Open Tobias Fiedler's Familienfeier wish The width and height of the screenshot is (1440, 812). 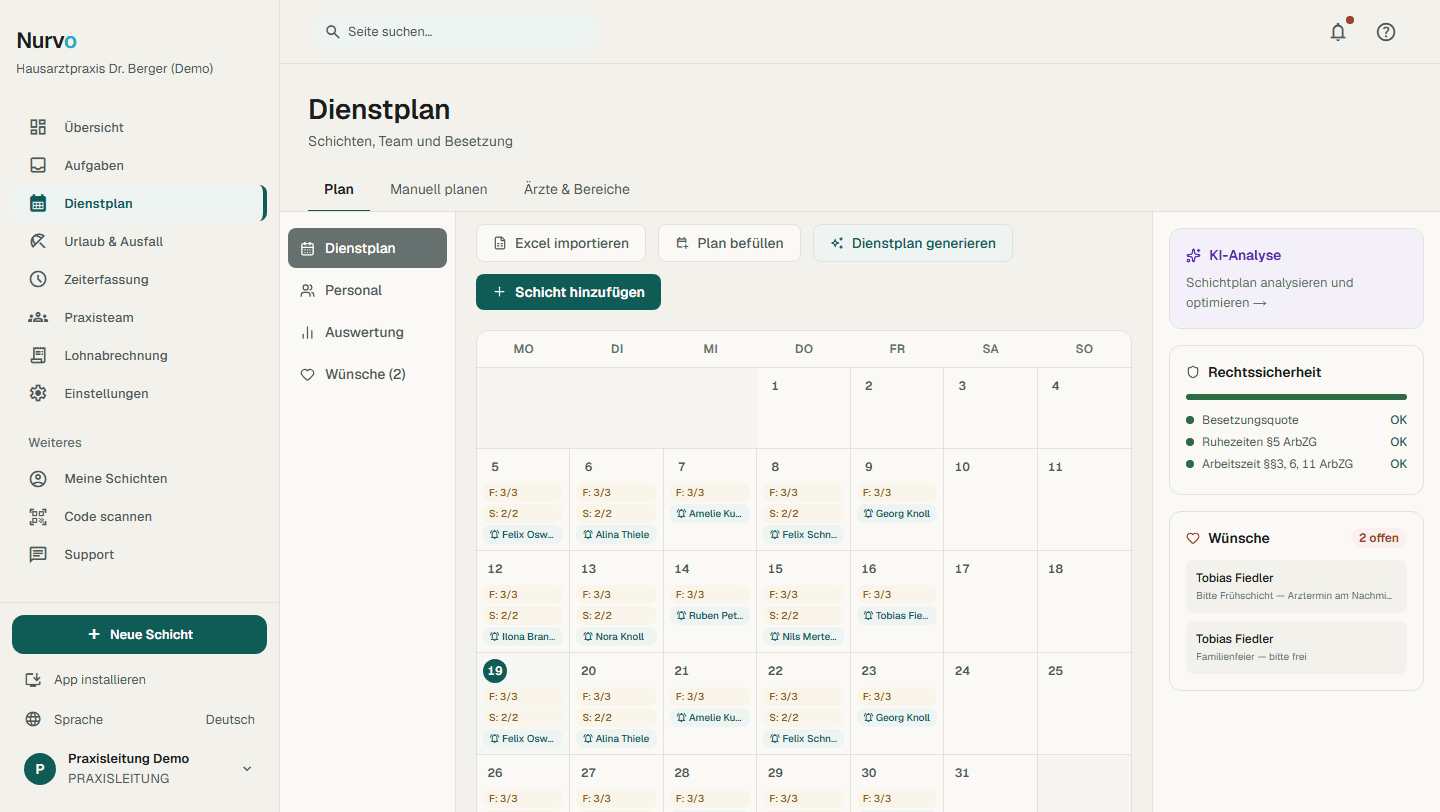click(x=1296, y=648)
